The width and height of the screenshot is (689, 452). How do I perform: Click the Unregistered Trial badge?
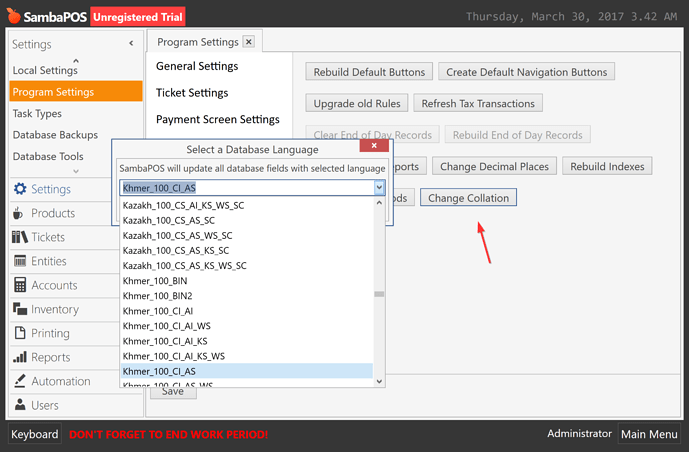pos(138,17)
